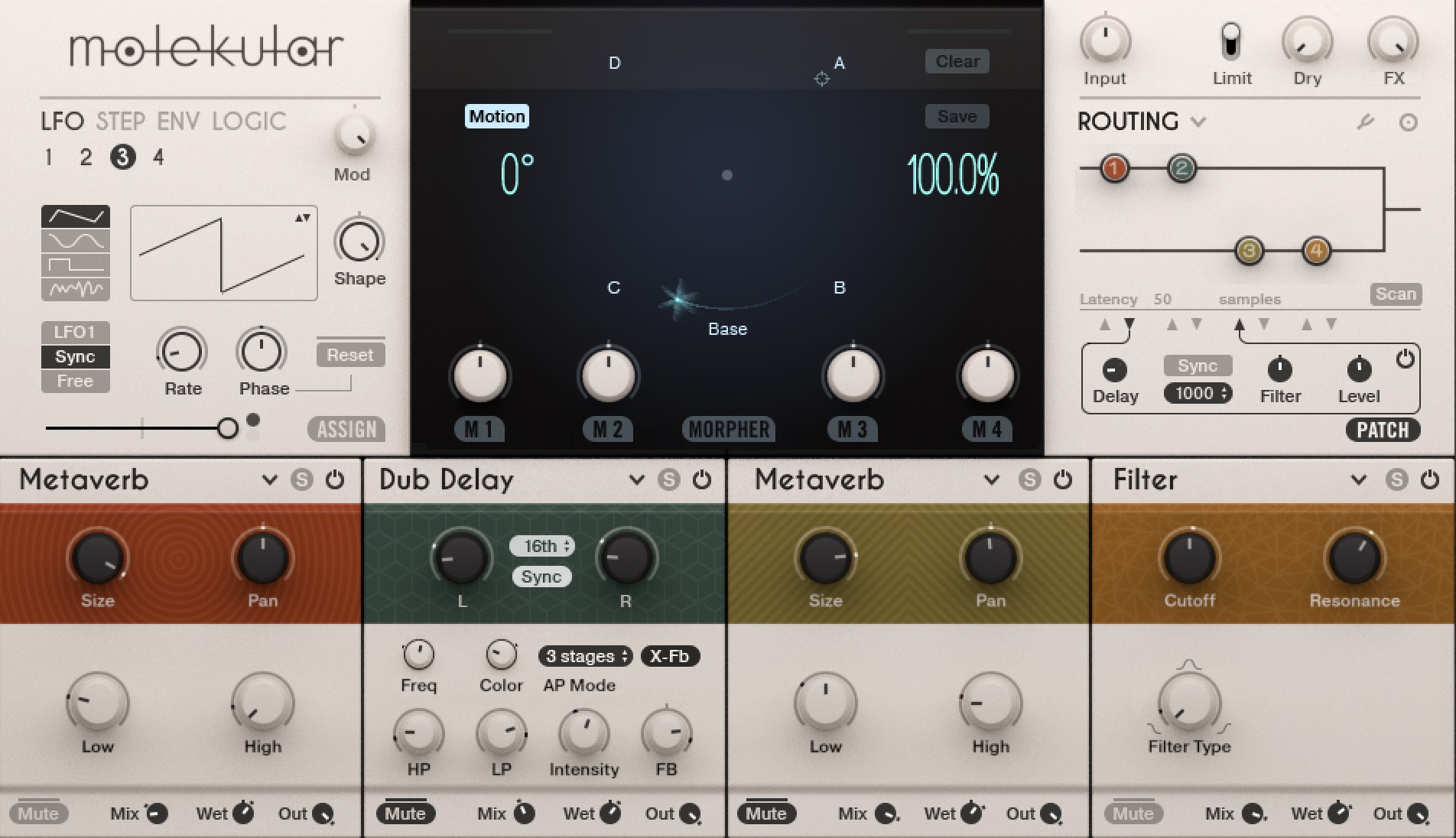Image resolution: width=1456 pixels, height=838 pixels.
Task: Switch to the ENV modulation tab
Action: tap(178, 122)
